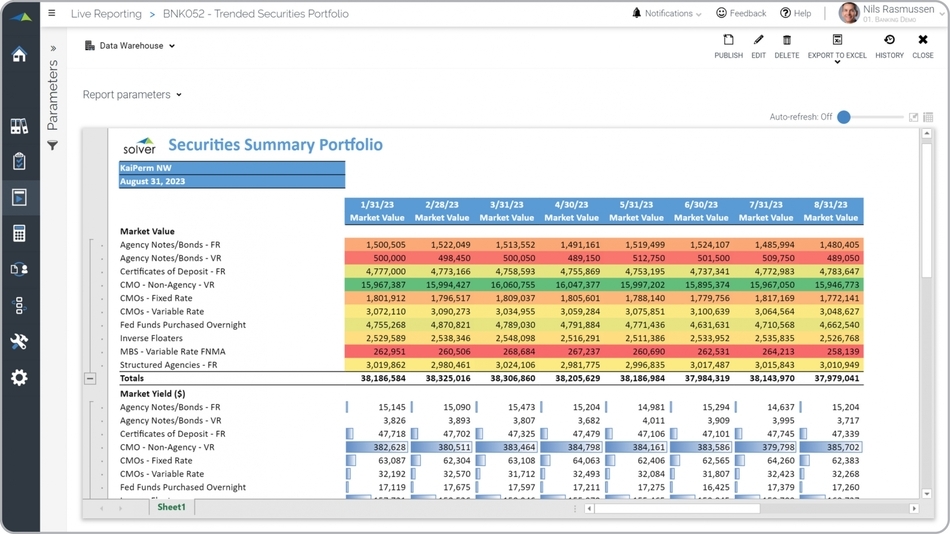The height and width of the screenshot is (534, 950).
Task: Select the calculator icon in sidebar
Action: click(19, 233)
